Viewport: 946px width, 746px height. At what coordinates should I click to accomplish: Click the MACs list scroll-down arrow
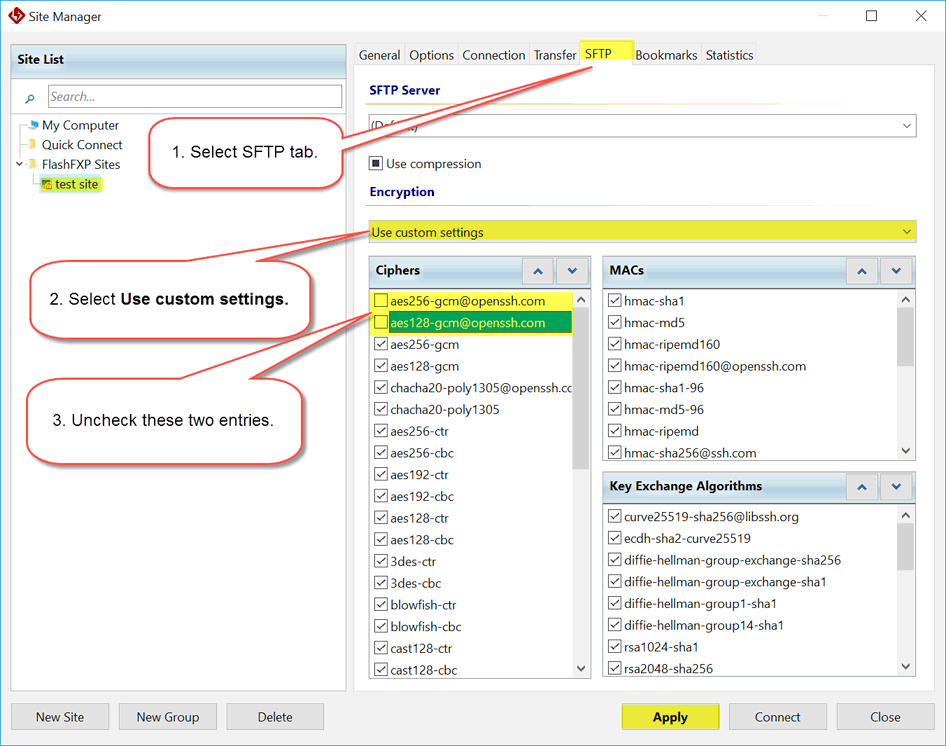(x=905, y=450)
